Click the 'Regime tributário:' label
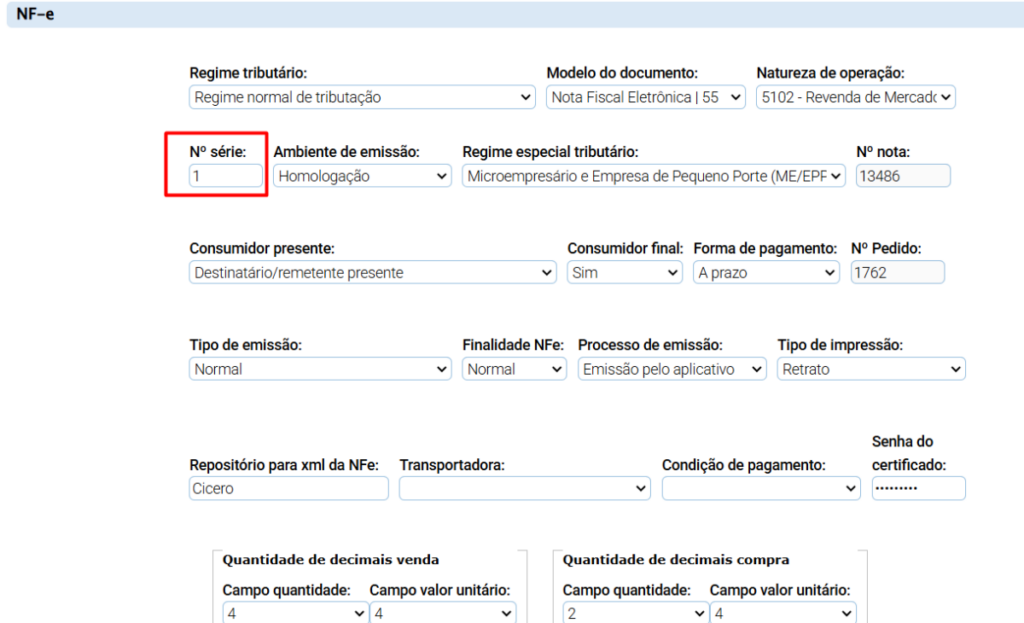This screenshot has width=1024, height=623. 248,72
